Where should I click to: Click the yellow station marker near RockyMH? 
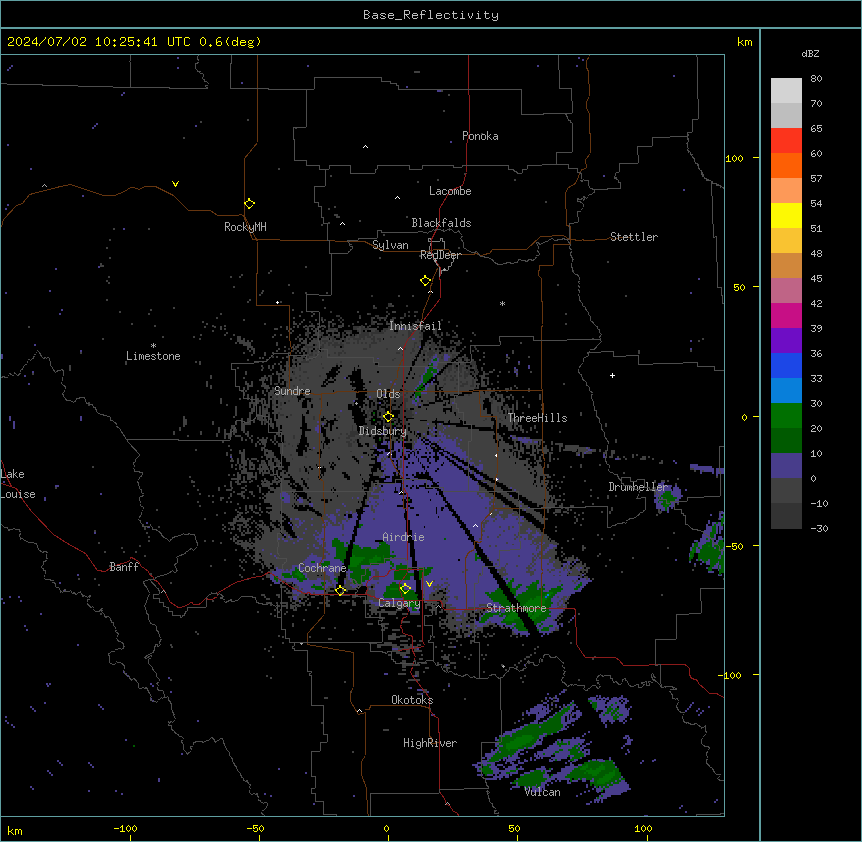(249, 203)
